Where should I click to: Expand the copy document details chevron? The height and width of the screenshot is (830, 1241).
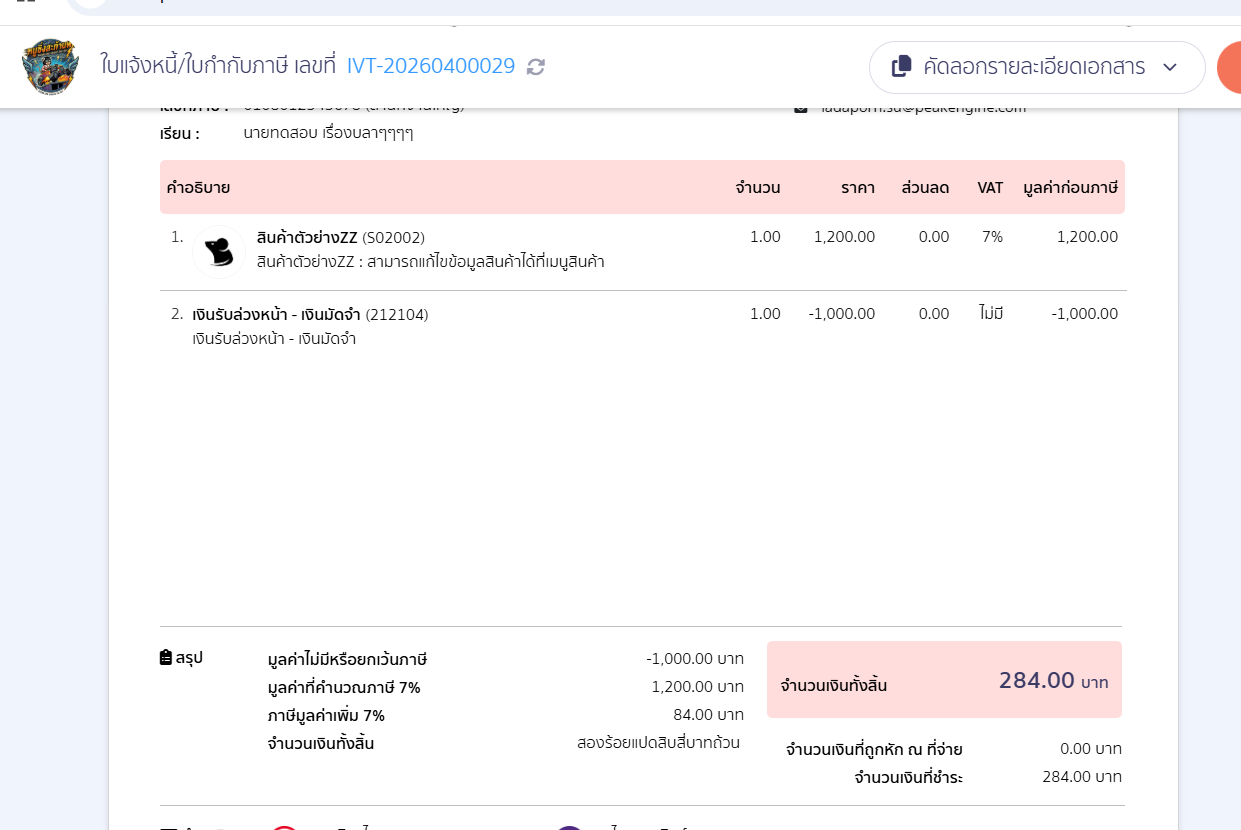tap(1170, 67)
